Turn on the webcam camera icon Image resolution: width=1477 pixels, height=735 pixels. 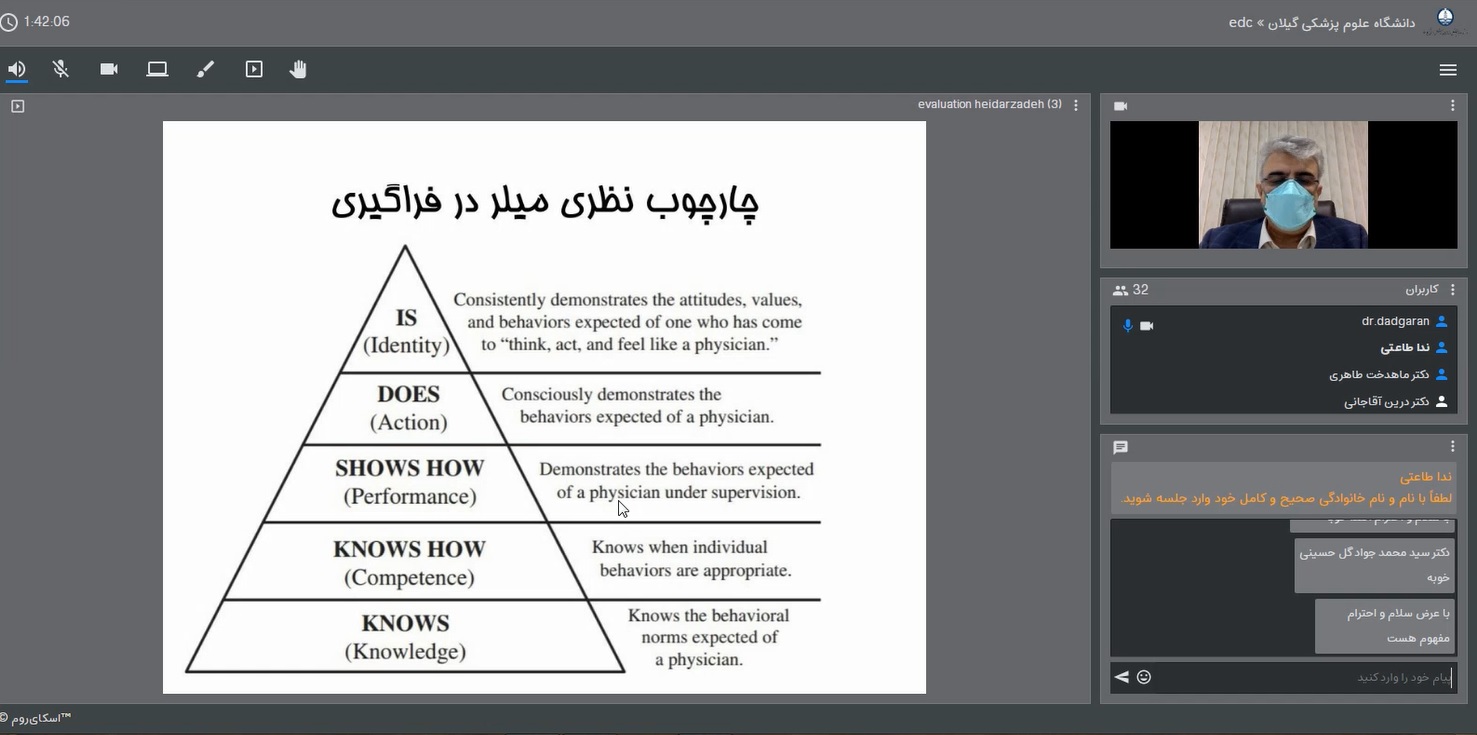109,69
